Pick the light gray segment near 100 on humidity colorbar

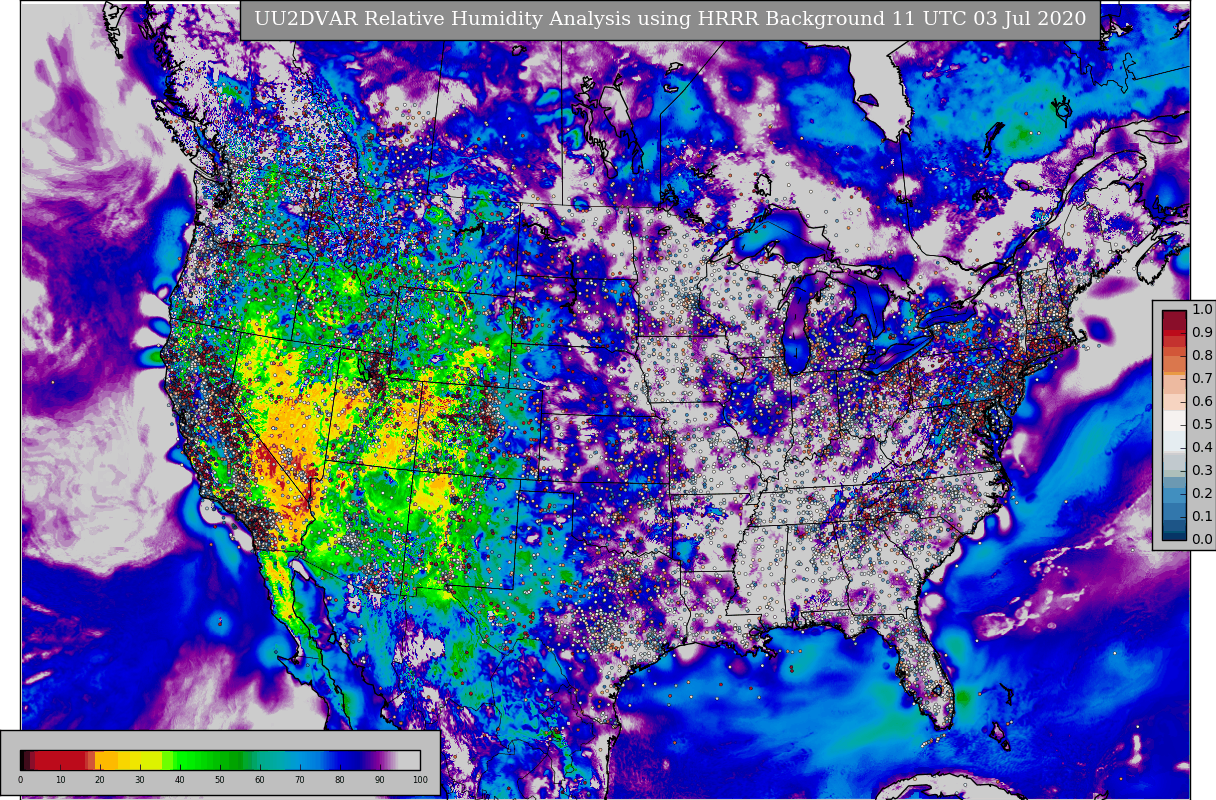point(410,760)
